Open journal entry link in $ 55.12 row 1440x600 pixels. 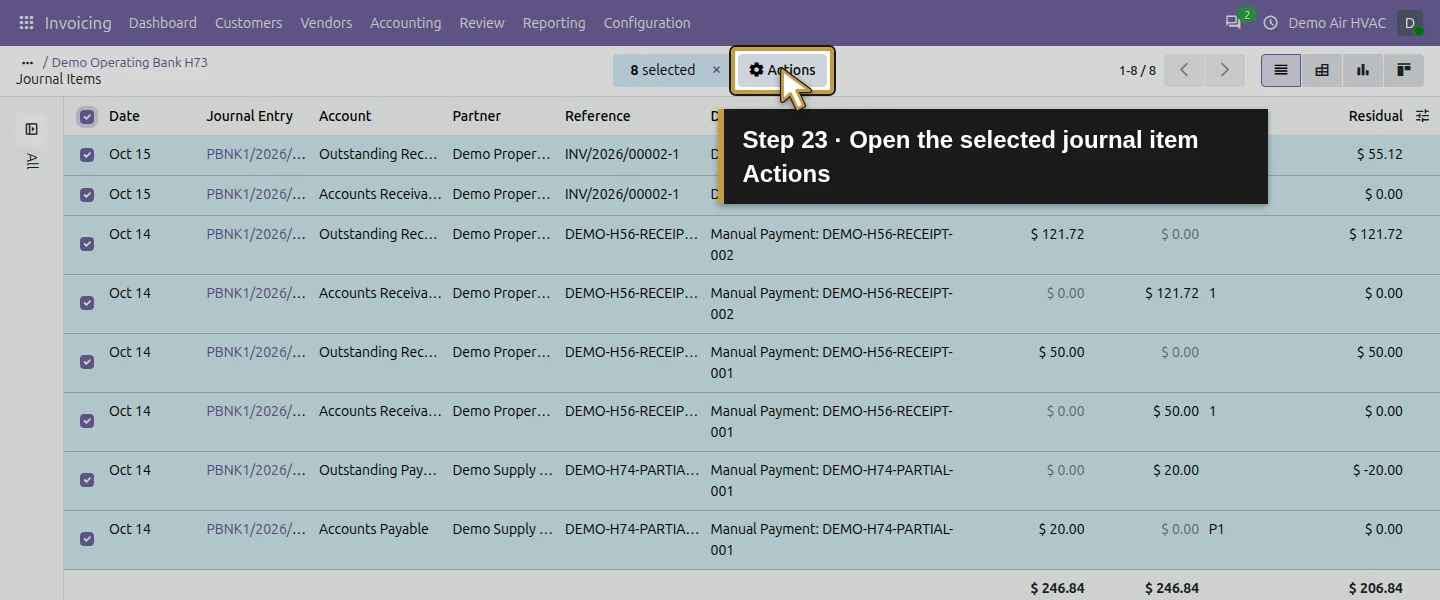[x=256, y=154]
